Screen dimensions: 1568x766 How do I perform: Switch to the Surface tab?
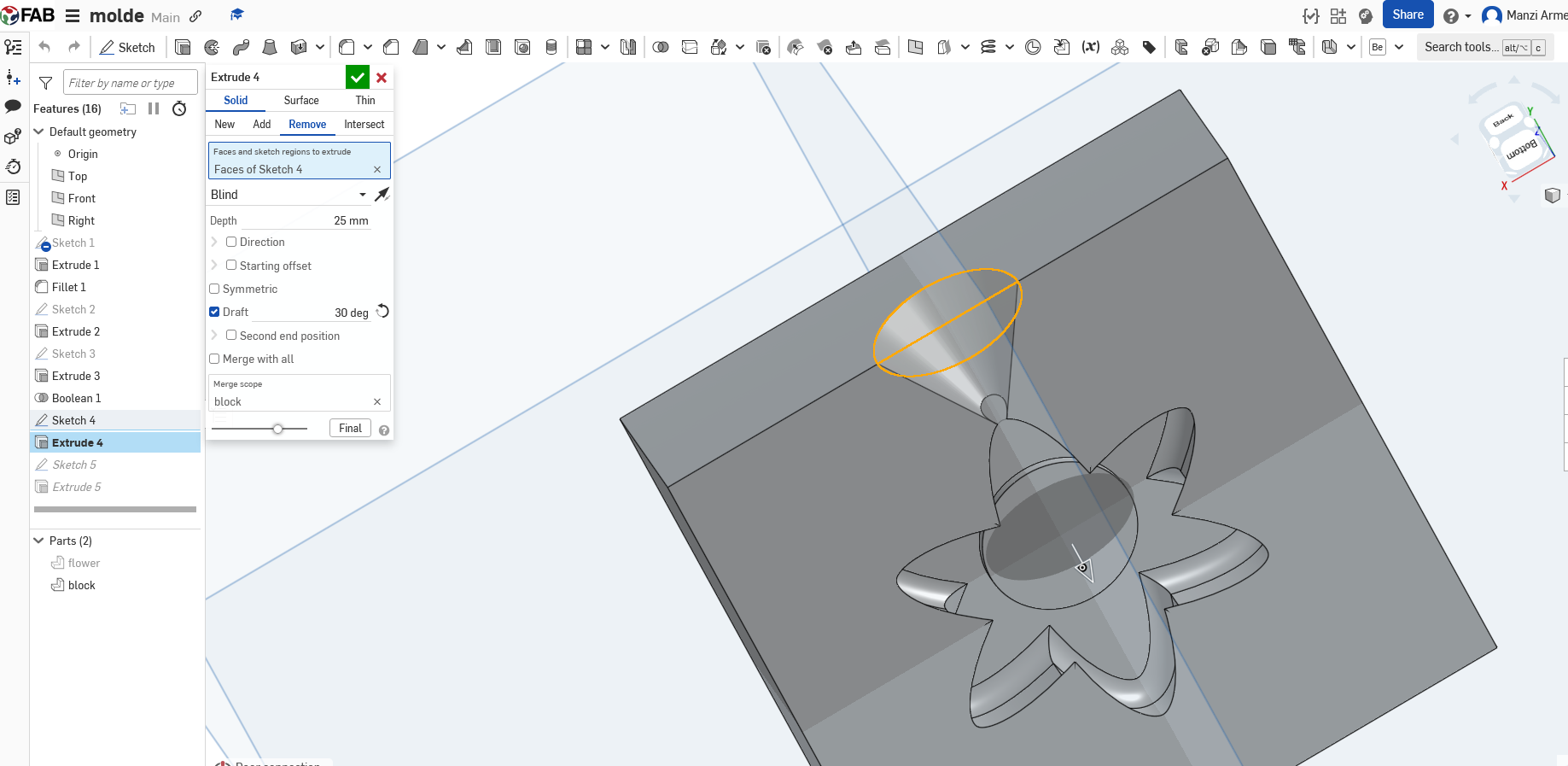301,100
